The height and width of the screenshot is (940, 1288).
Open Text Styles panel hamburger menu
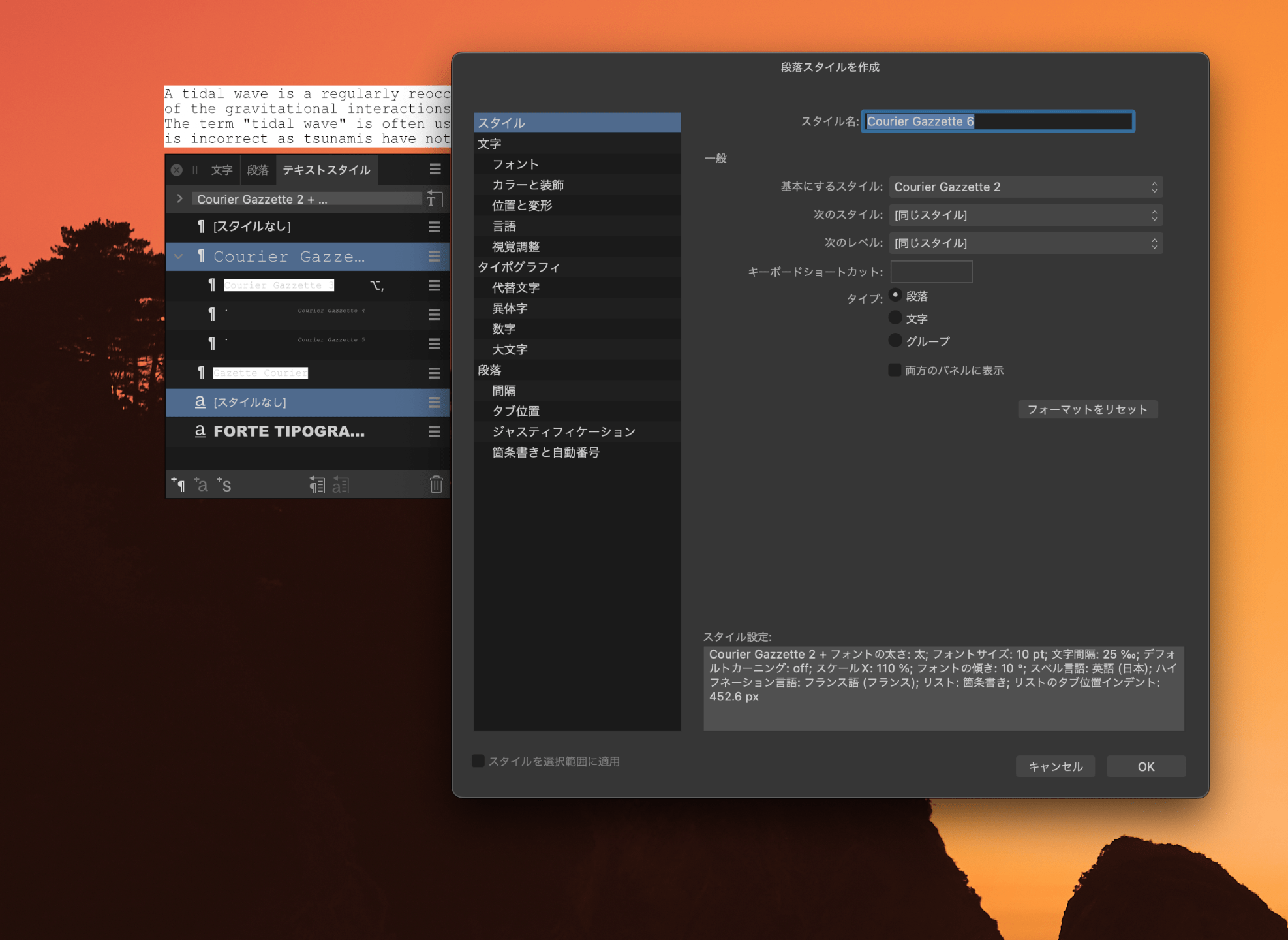(x=435, y=170)
